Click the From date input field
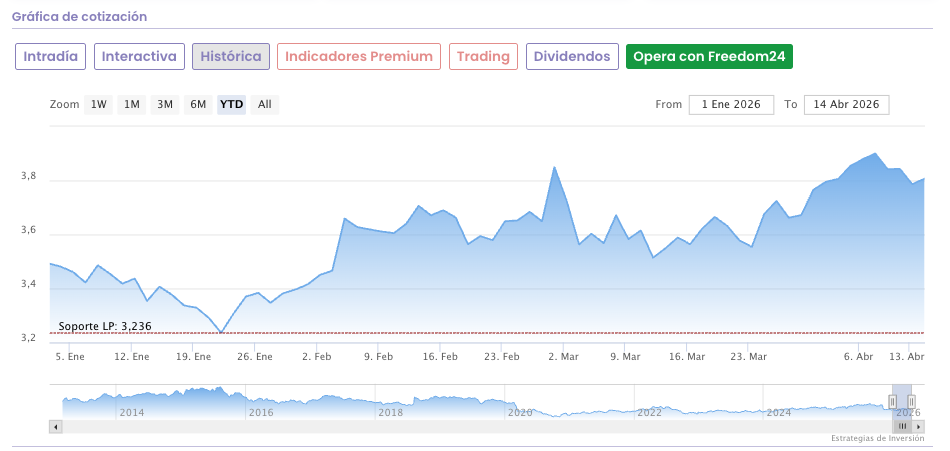Viewport: 950px width, 451px height. tap(731, 104)
